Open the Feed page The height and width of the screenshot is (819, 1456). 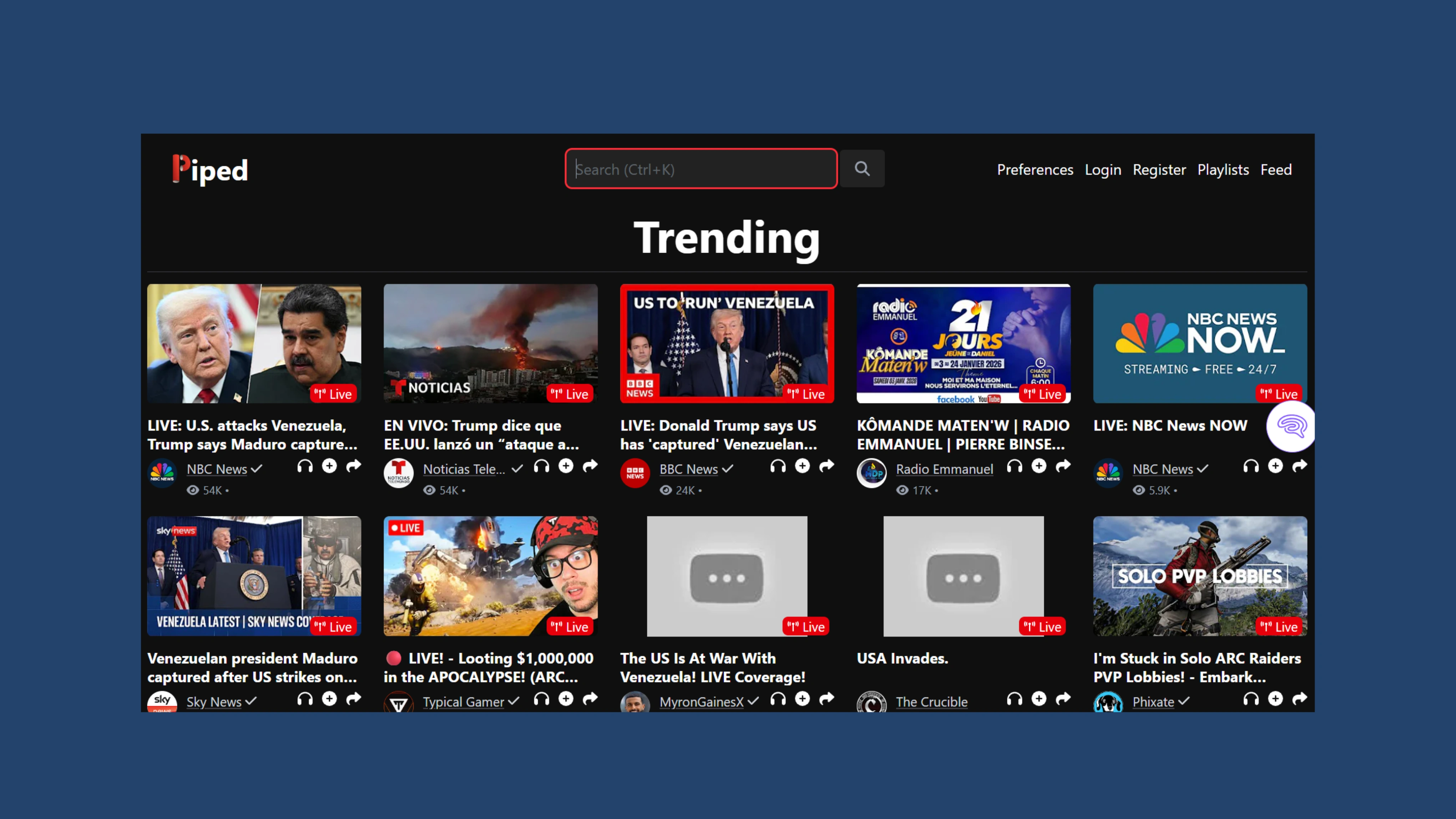[x=1276, y=170]
